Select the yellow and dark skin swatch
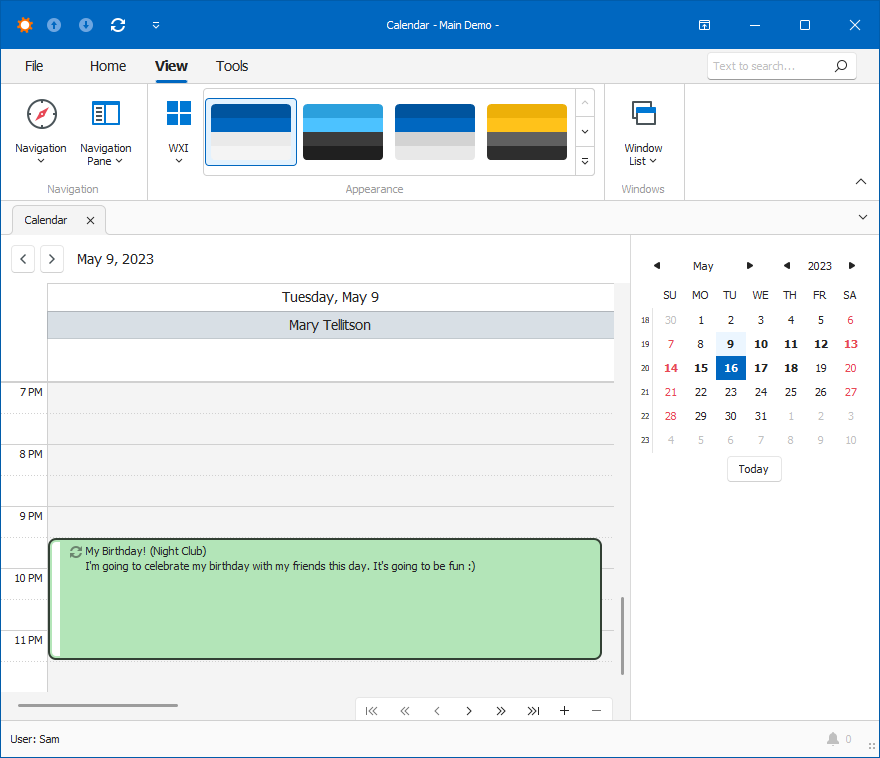 (x=527, y=132)
